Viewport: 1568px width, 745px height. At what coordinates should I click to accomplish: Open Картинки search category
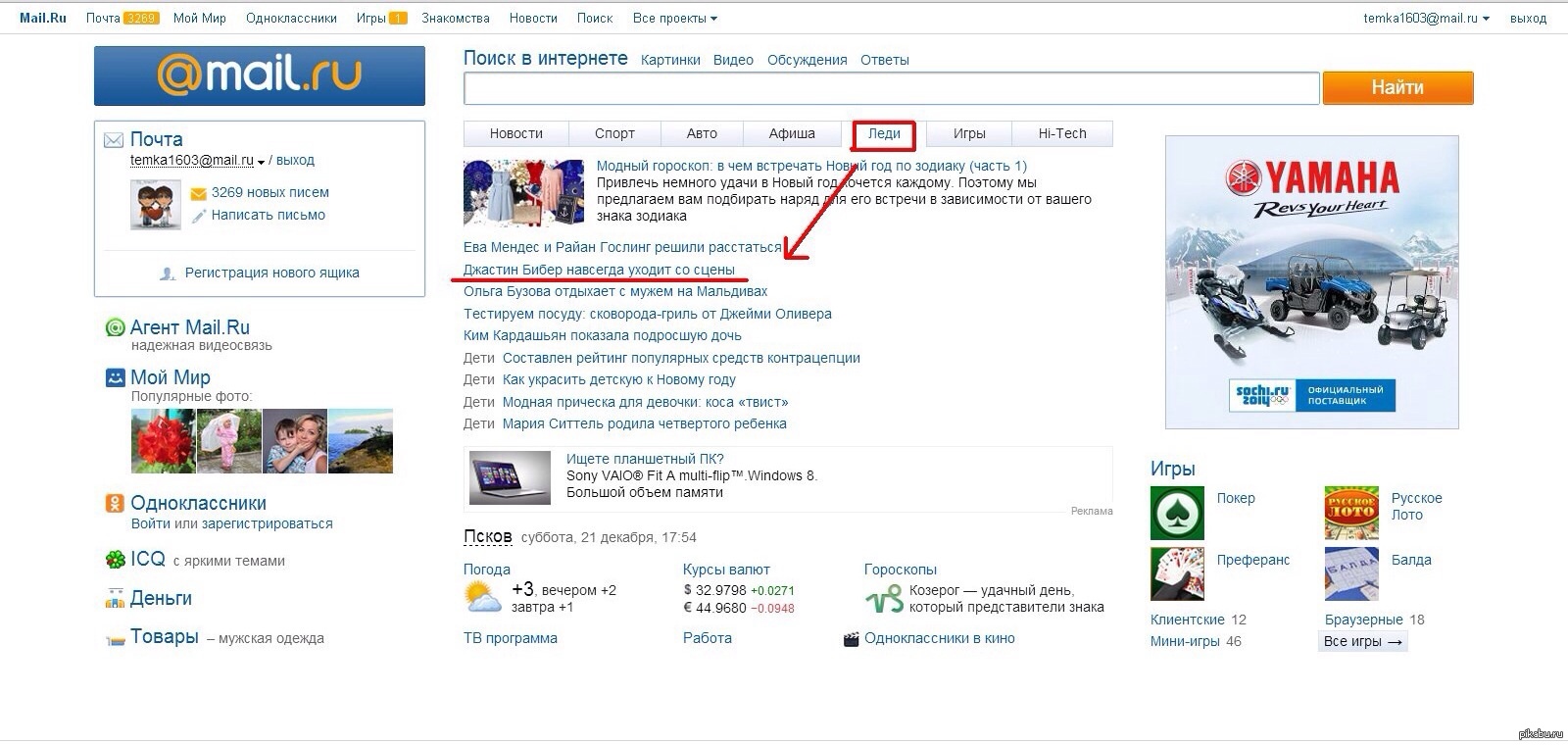pyautogui.click(x=670, y=60)
